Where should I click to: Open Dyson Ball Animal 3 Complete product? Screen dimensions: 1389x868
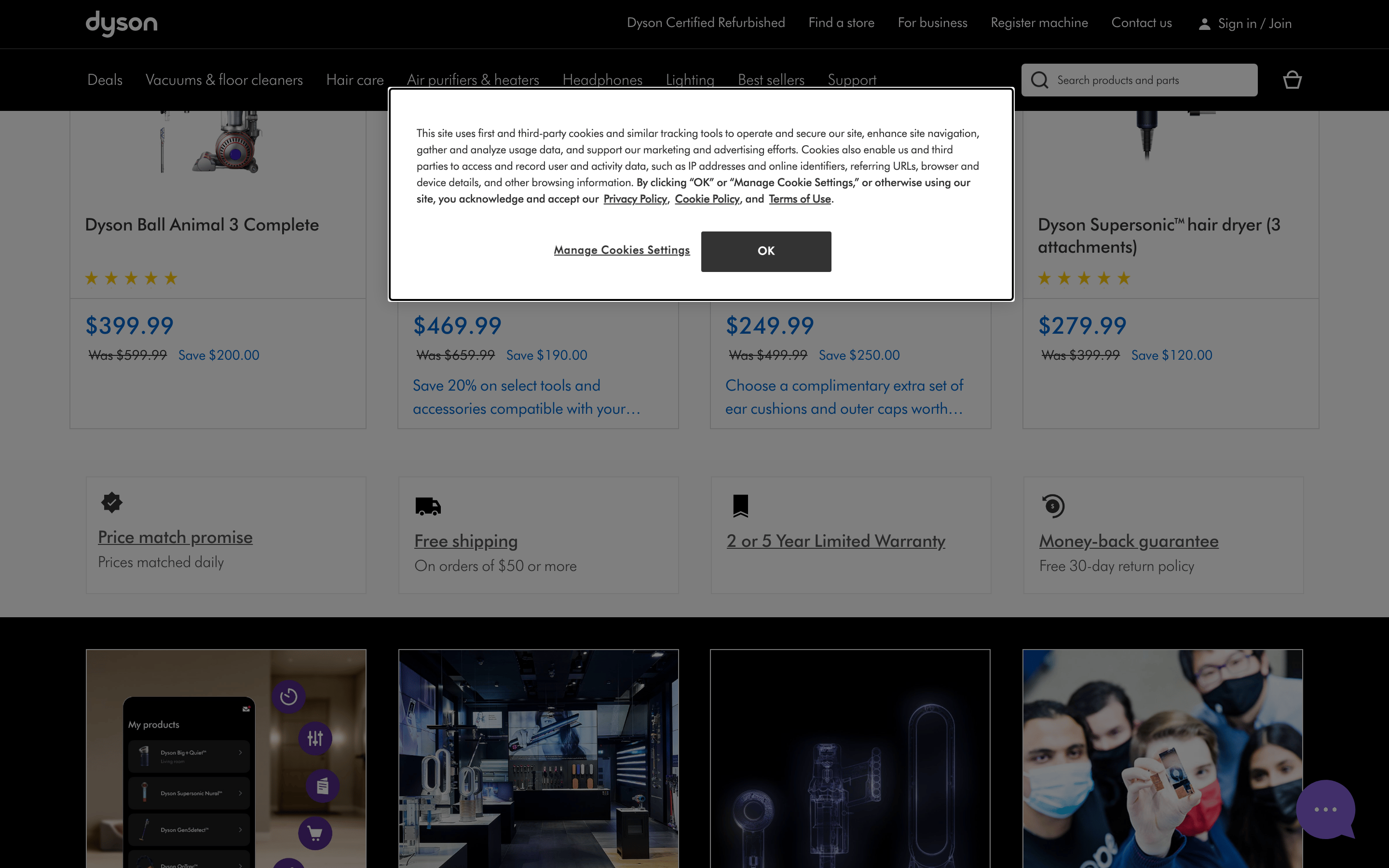point(202,224)
